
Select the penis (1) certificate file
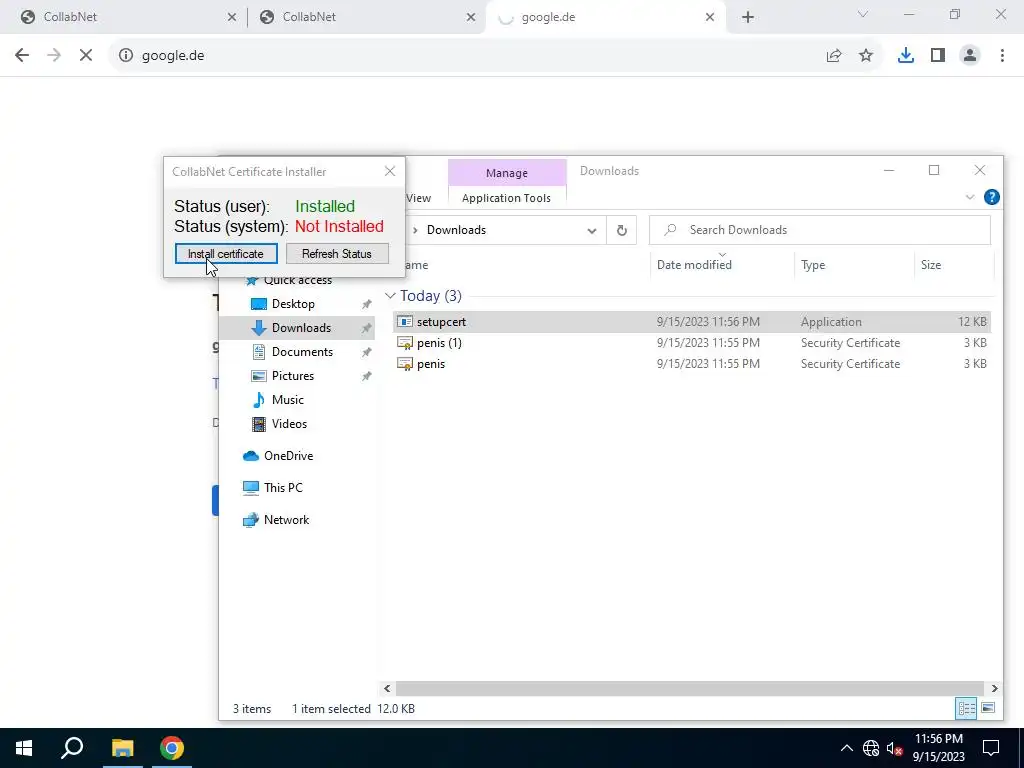click(692, 343)
